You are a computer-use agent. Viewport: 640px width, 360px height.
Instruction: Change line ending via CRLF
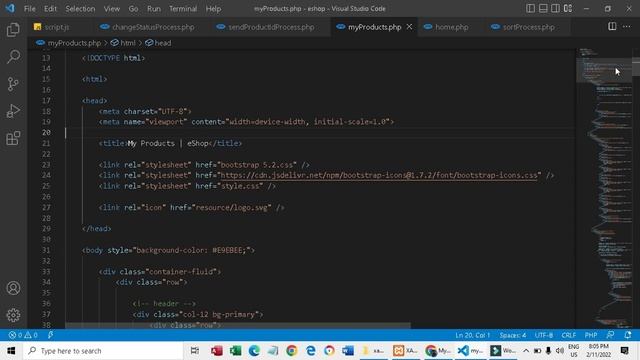569,335
